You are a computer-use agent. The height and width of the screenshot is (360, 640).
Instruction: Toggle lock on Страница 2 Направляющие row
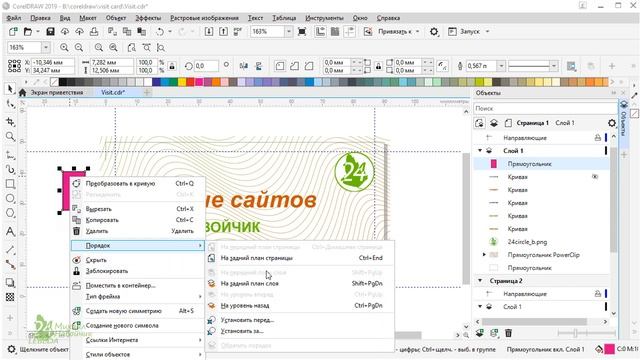click(x=598, y=293)
